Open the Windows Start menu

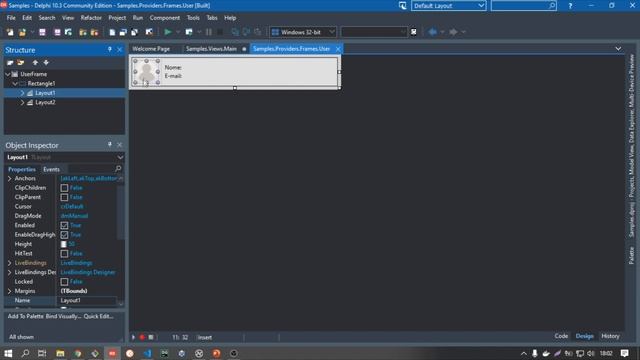pos(8,353)
